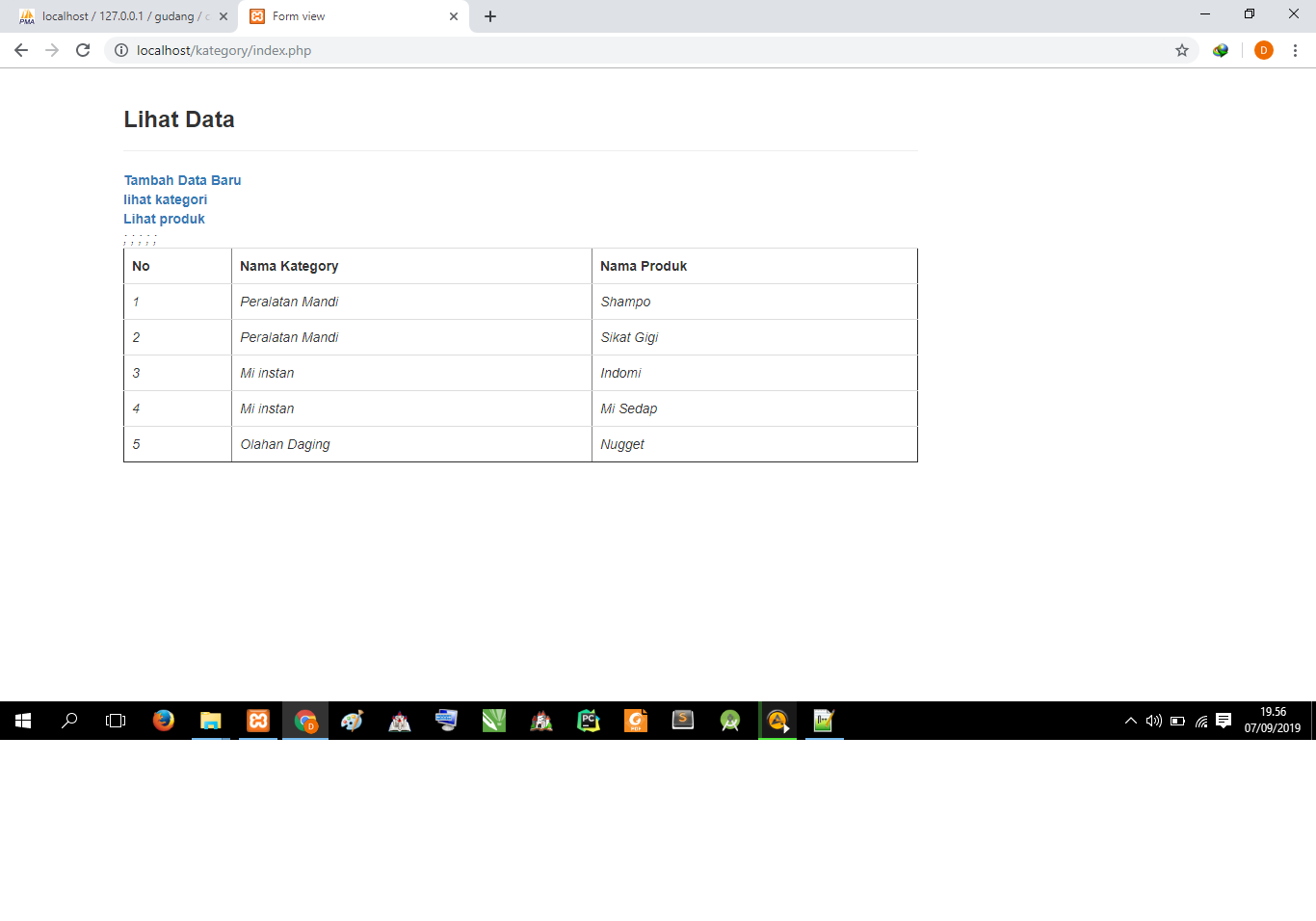
Task: Open the Tambah Data Baru link
Action: pos(182,180)
